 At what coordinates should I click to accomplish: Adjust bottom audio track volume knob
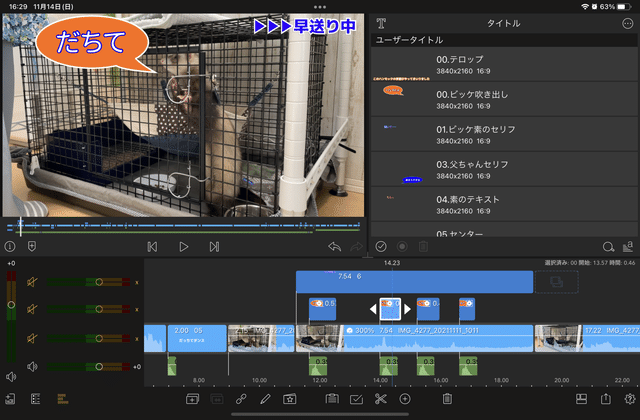pyautogui.click(x=99, y=367)
